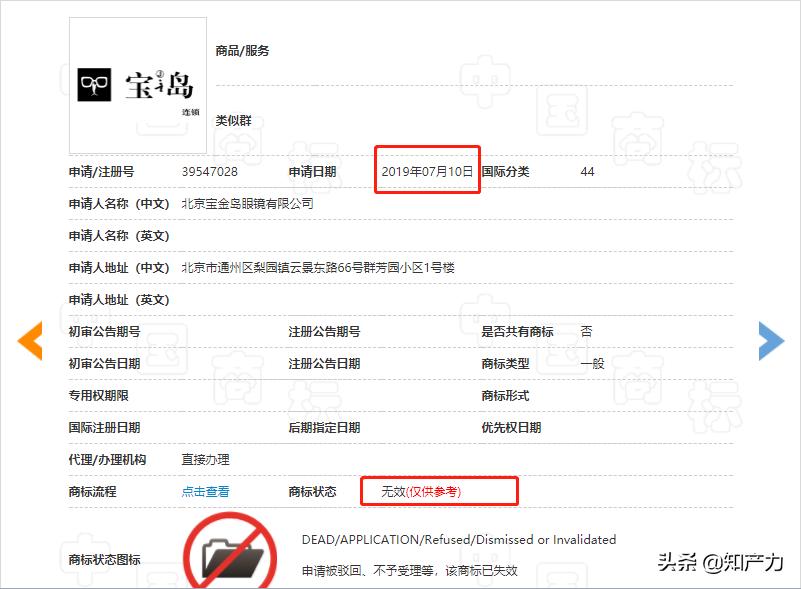Click the international classification value 44
Viewport: 801px width, 589px height.
coord(588,171)
